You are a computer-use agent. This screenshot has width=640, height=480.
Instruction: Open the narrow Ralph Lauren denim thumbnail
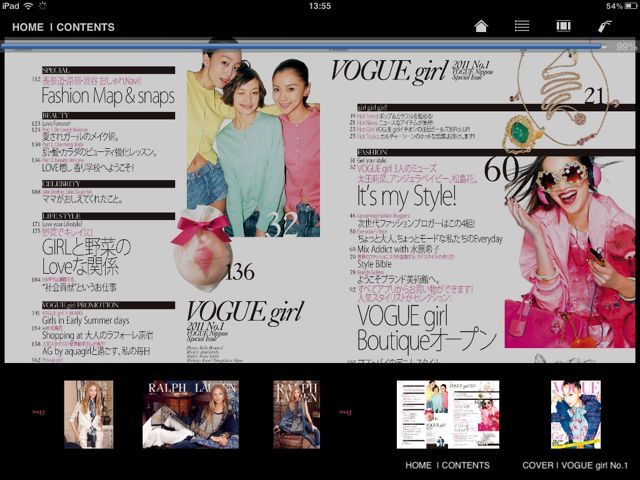click(x=296, y=414)
